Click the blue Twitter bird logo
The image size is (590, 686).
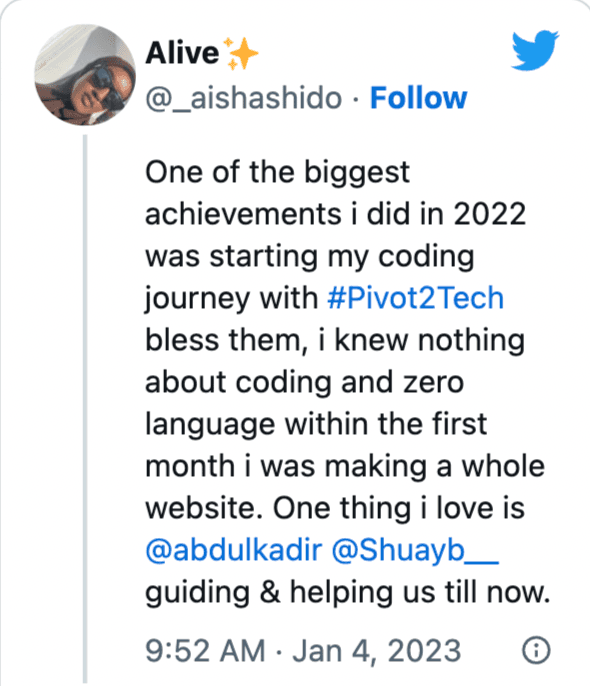pyautogui.click(x=535, y=50)
